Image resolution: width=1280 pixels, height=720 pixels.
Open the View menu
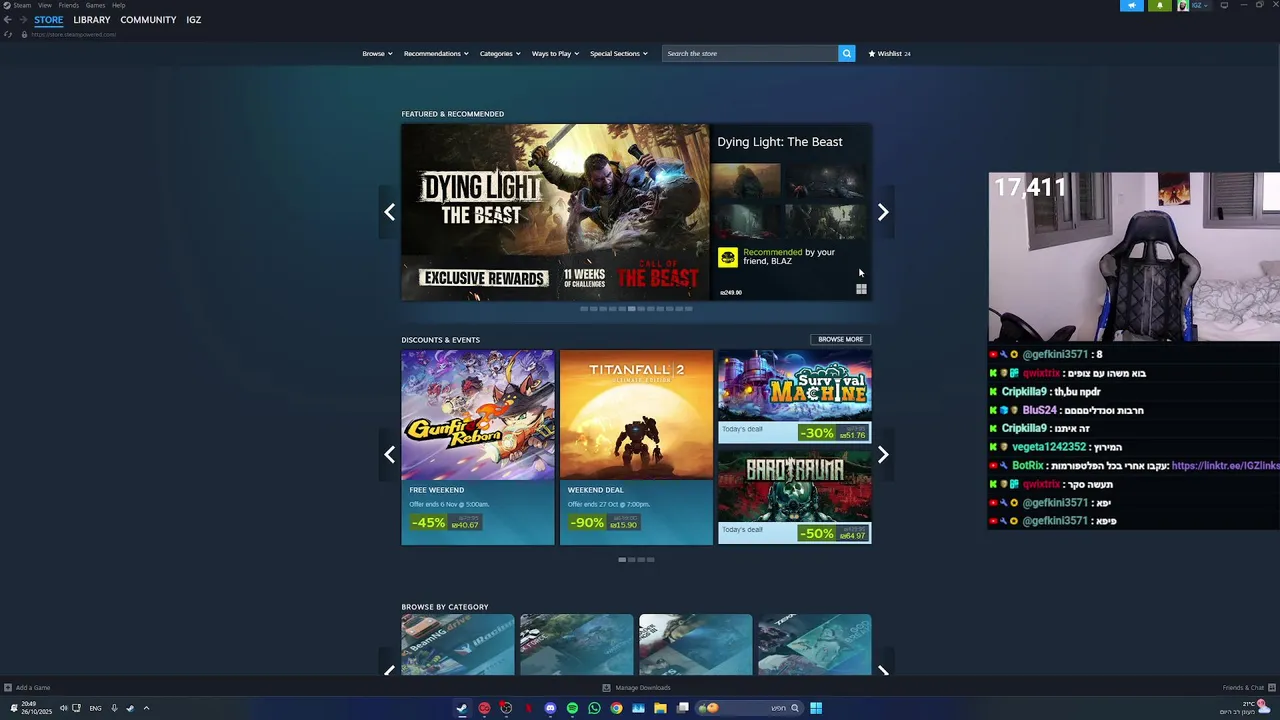[x=45, y=5]
